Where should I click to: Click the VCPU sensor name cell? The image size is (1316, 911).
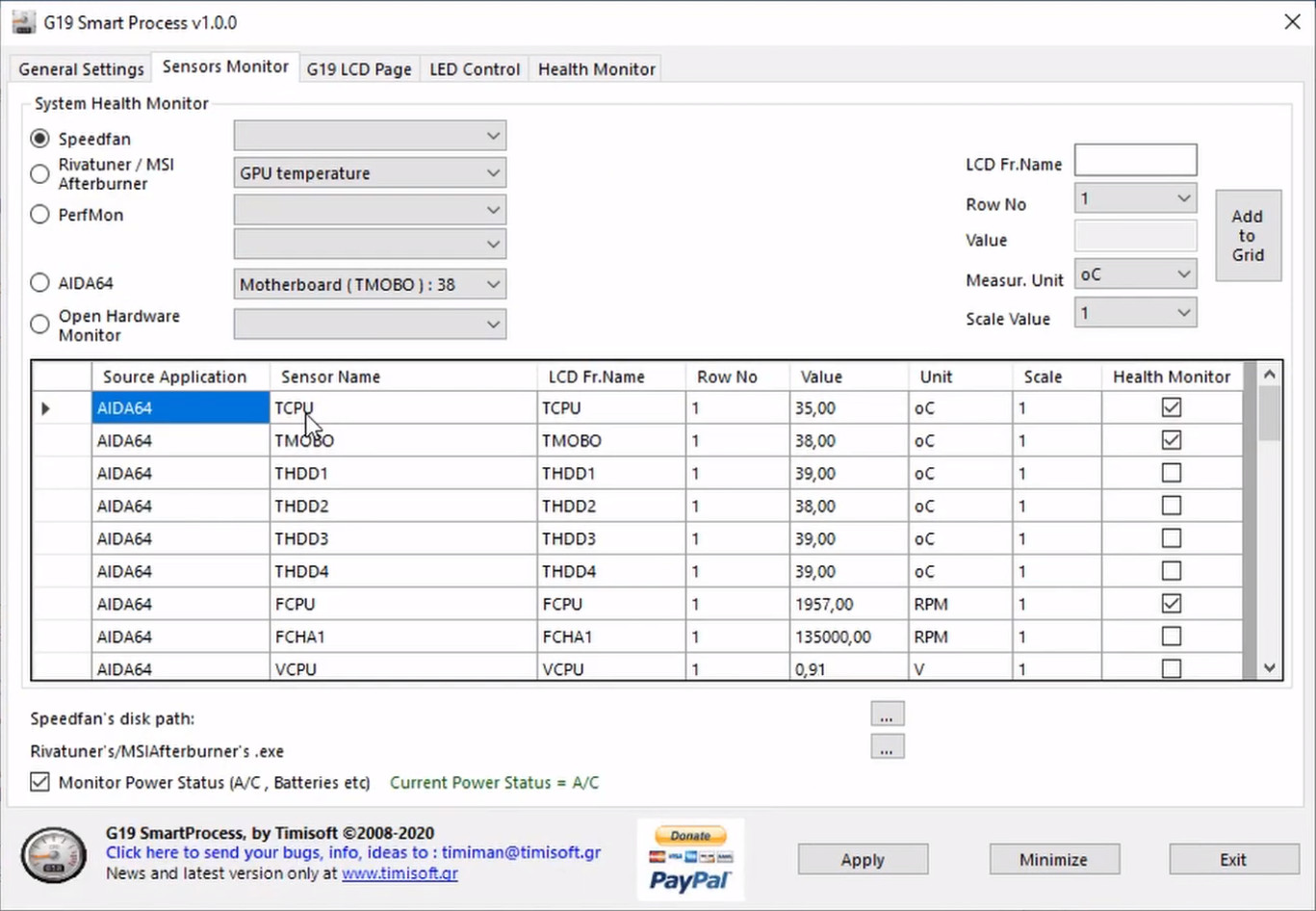(403, 668)
